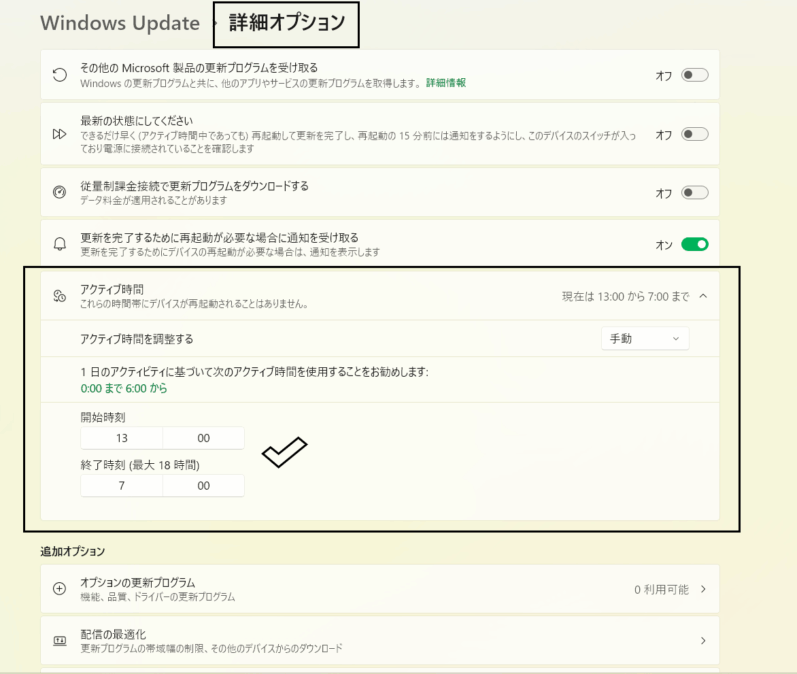
Task: Toggle 最新の状態にしてください switch
Action: pyautogui.click(x=695, y=134)
